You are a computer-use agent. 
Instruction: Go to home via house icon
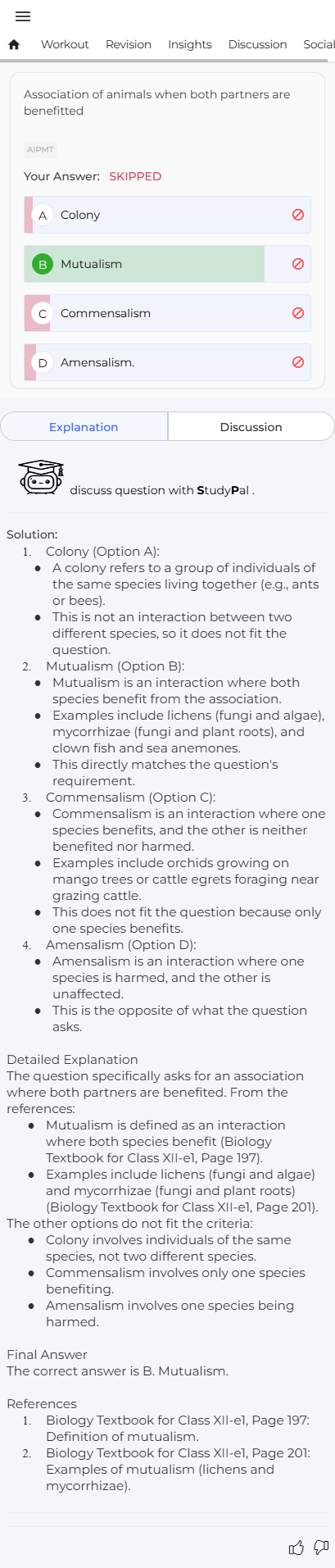(14, 45)
